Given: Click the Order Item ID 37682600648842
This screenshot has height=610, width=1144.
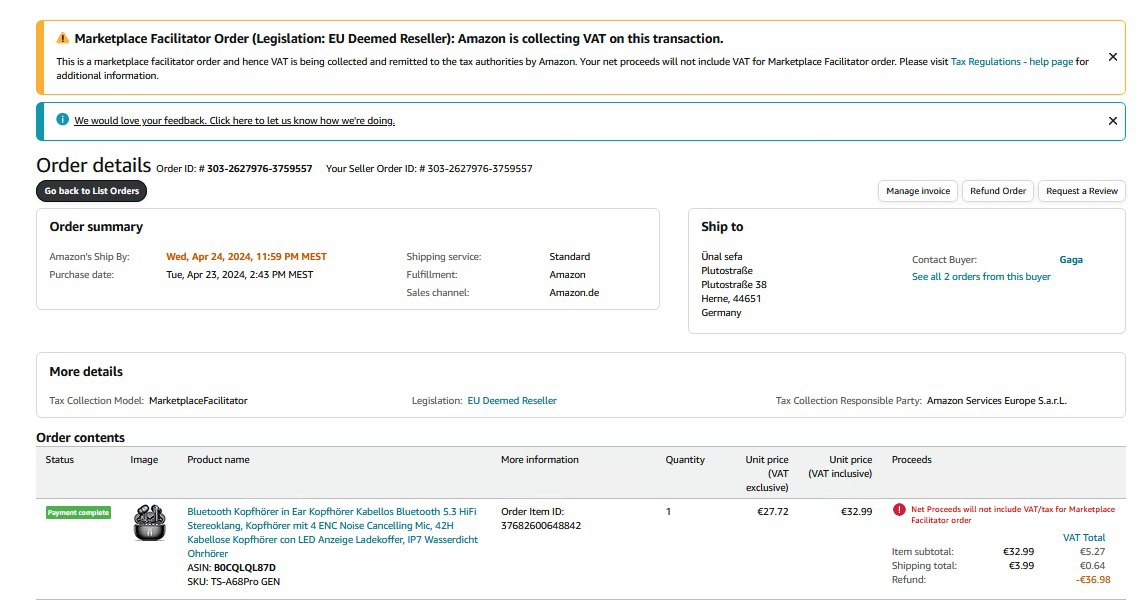Looking at the screenshot, I should click(540, 526).
